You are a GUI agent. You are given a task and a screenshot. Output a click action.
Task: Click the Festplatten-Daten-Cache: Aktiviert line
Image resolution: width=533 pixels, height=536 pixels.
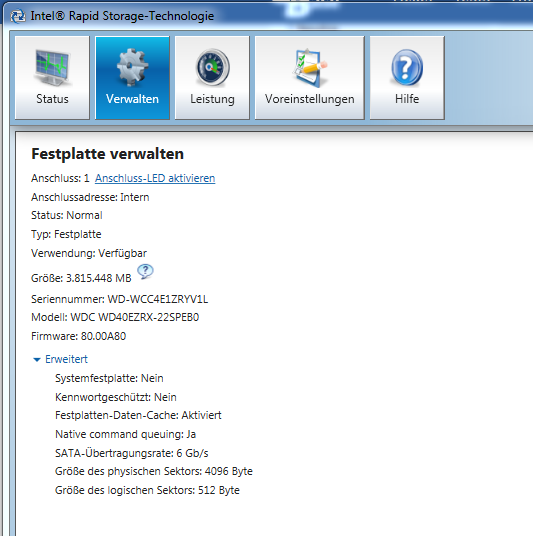(138, 415)
